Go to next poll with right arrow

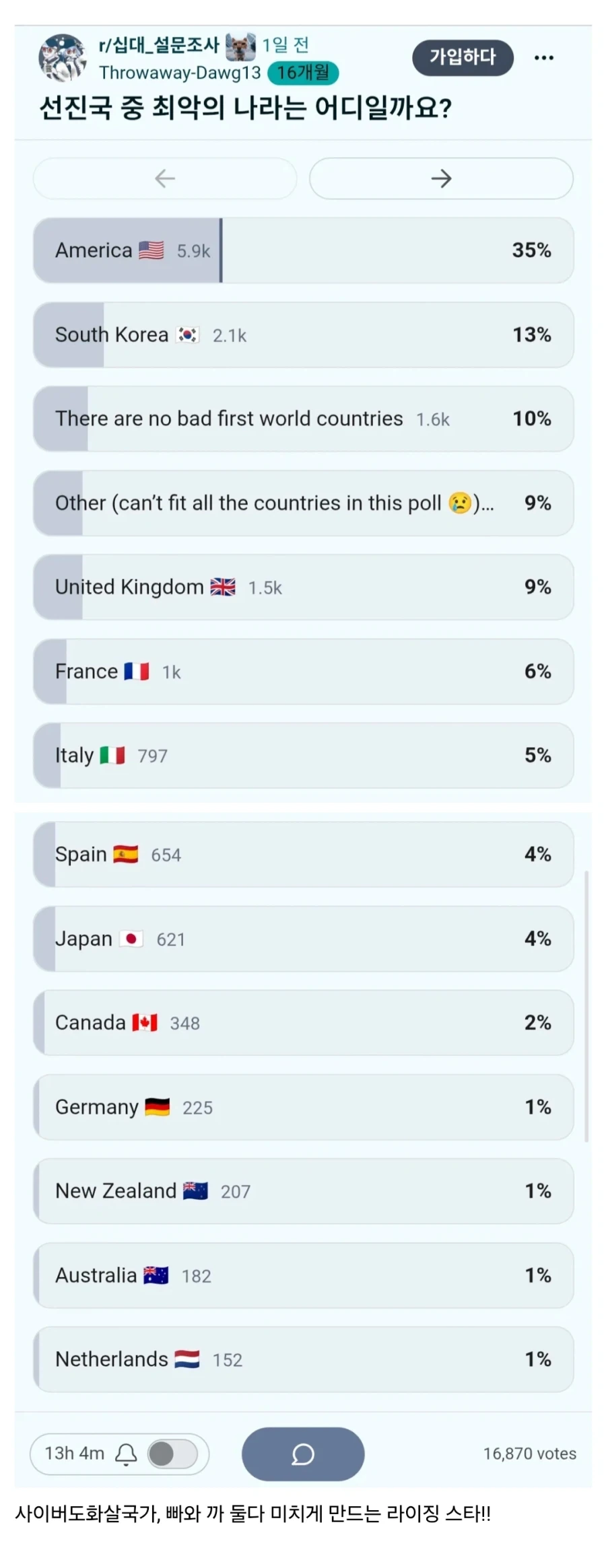pyautogui.click(x=441, y=178)
